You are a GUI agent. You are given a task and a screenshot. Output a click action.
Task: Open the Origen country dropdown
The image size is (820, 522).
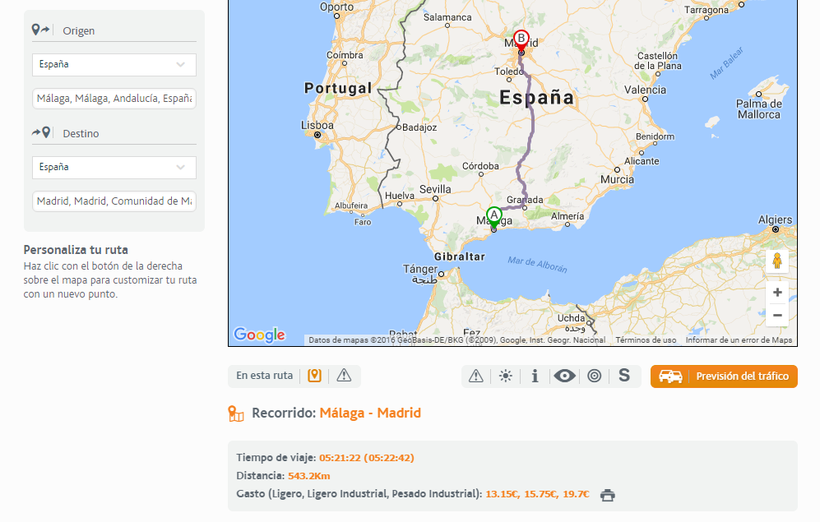coord(114,65)
